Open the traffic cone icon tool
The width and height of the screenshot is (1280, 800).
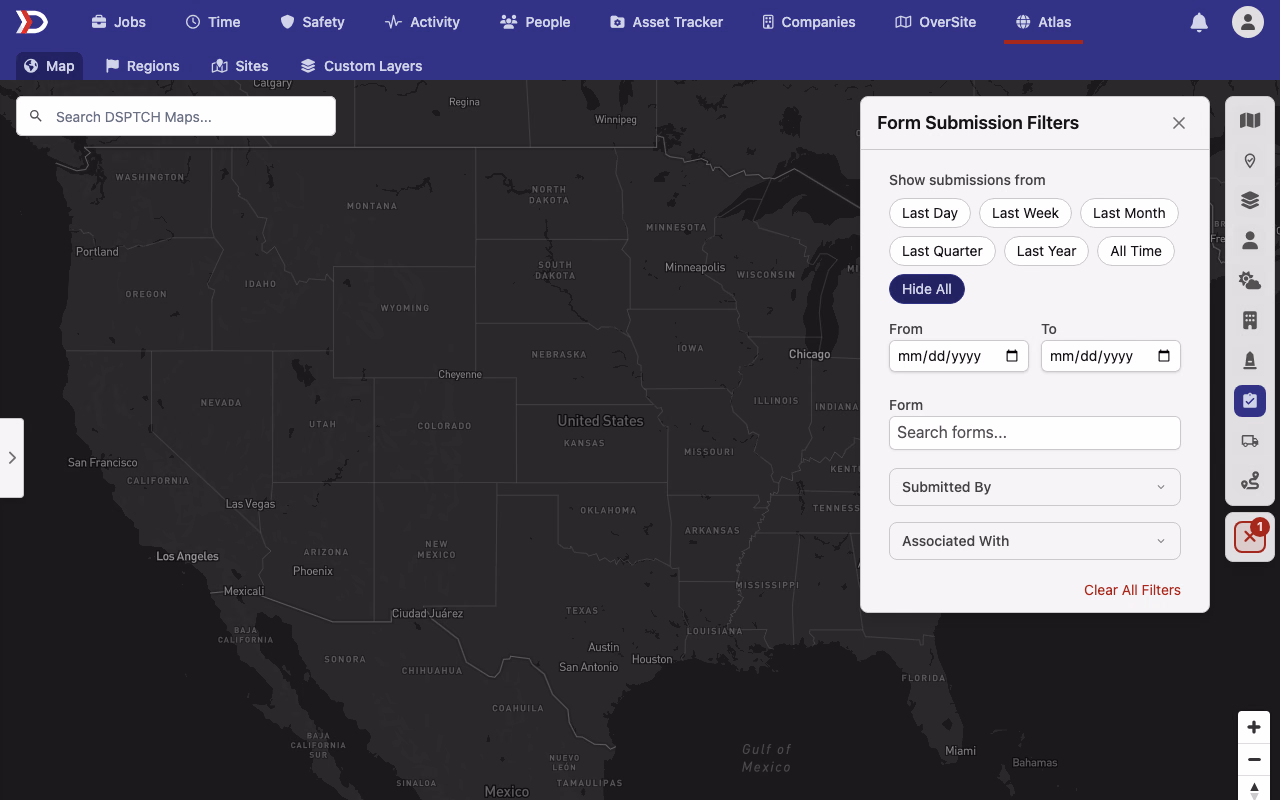[x=1250, y=361]
